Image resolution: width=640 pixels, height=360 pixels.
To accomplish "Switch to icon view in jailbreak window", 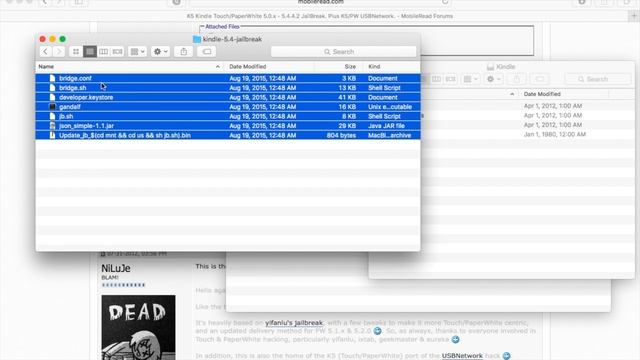I will coord(76,52).
